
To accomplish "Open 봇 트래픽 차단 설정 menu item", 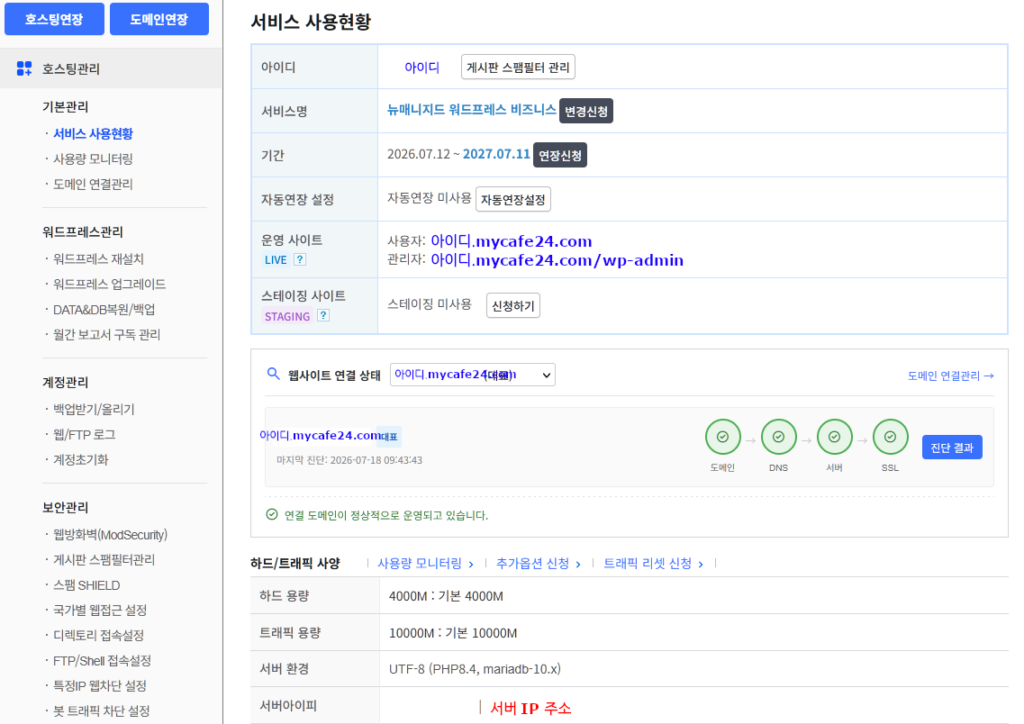I will coord(101,710).
